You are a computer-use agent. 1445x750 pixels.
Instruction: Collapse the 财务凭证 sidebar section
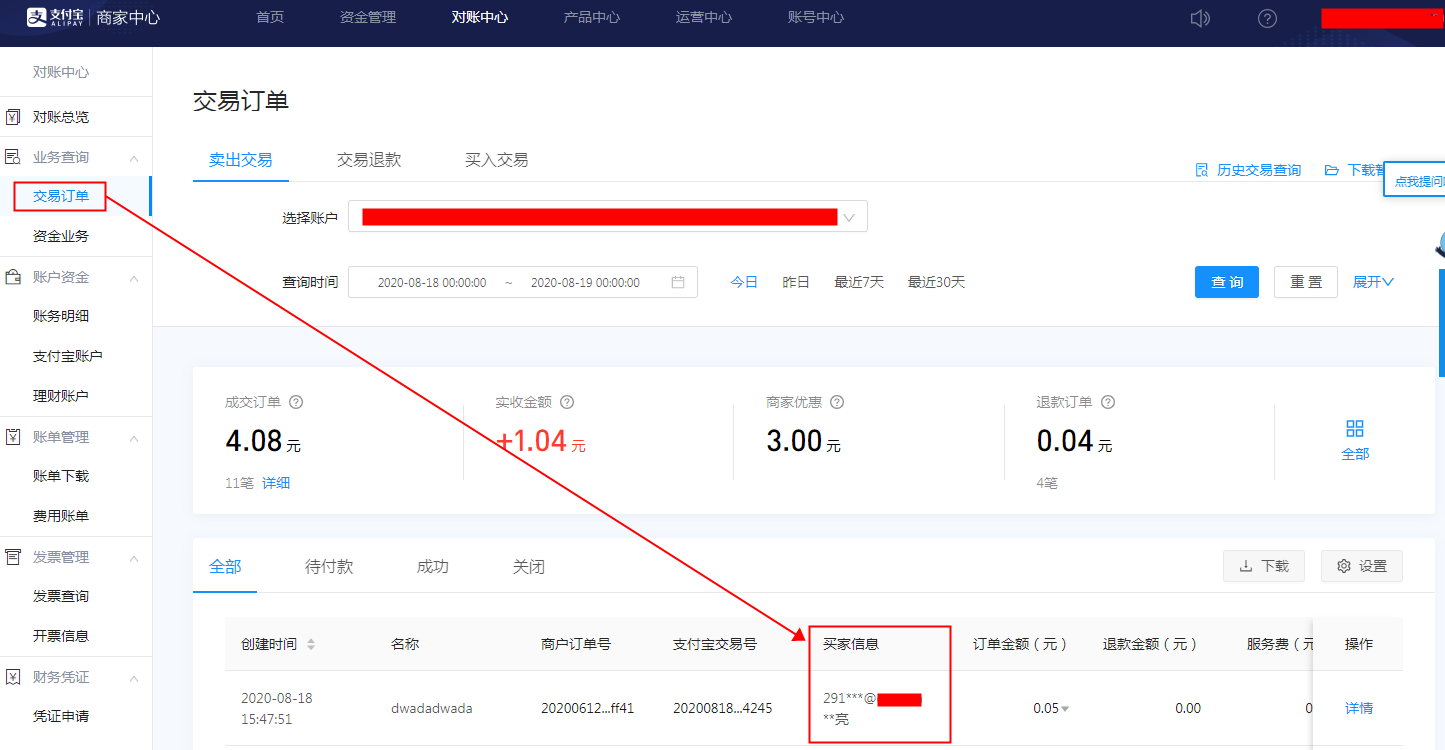tap(134, 677)
